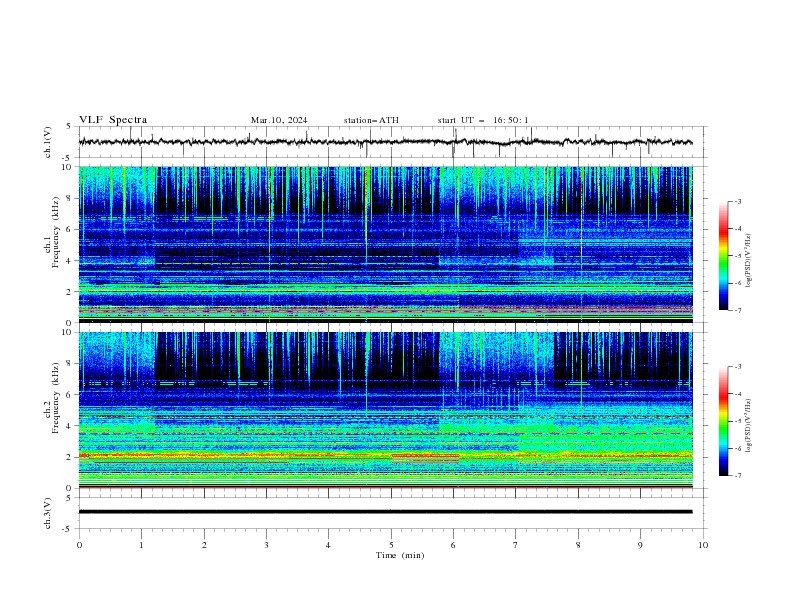Screen dimensions: 792x612
Task: Click the ch.3 flat black trace
Action: (x=385, y=512)
